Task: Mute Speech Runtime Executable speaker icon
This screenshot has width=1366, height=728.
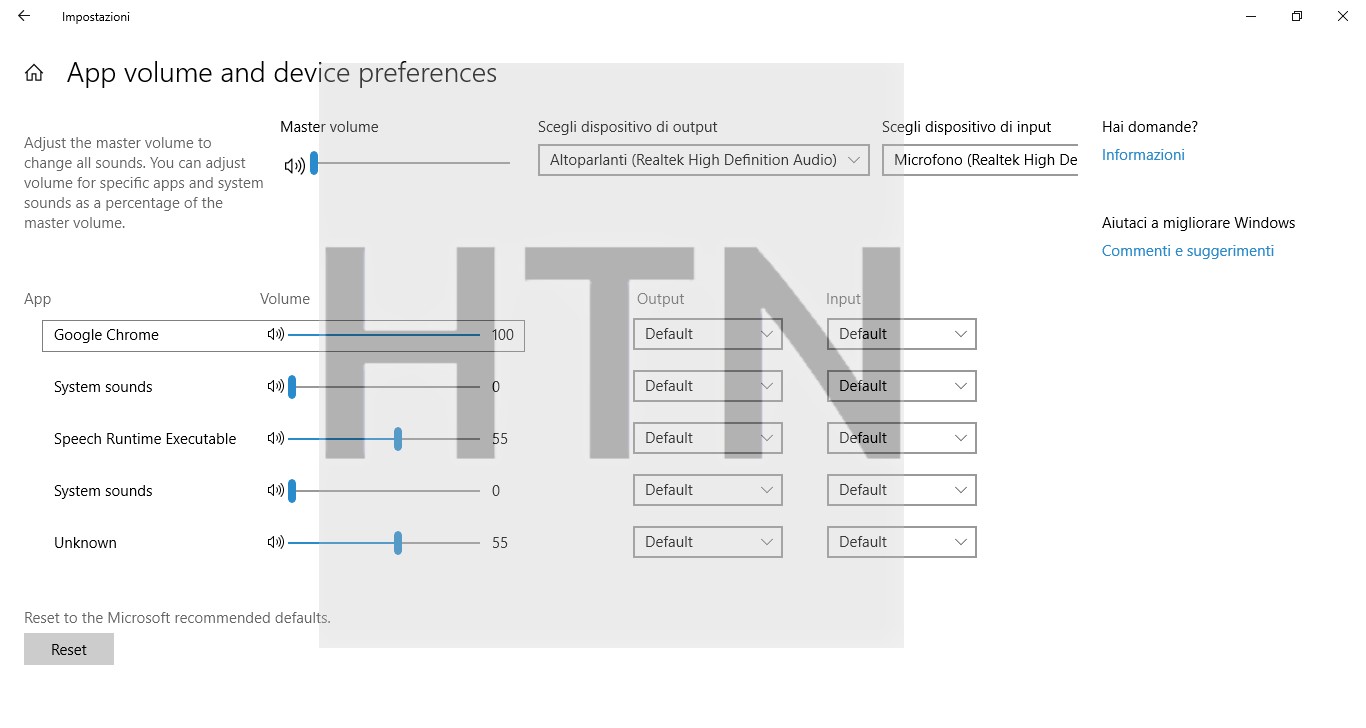Action: (276, 438)
